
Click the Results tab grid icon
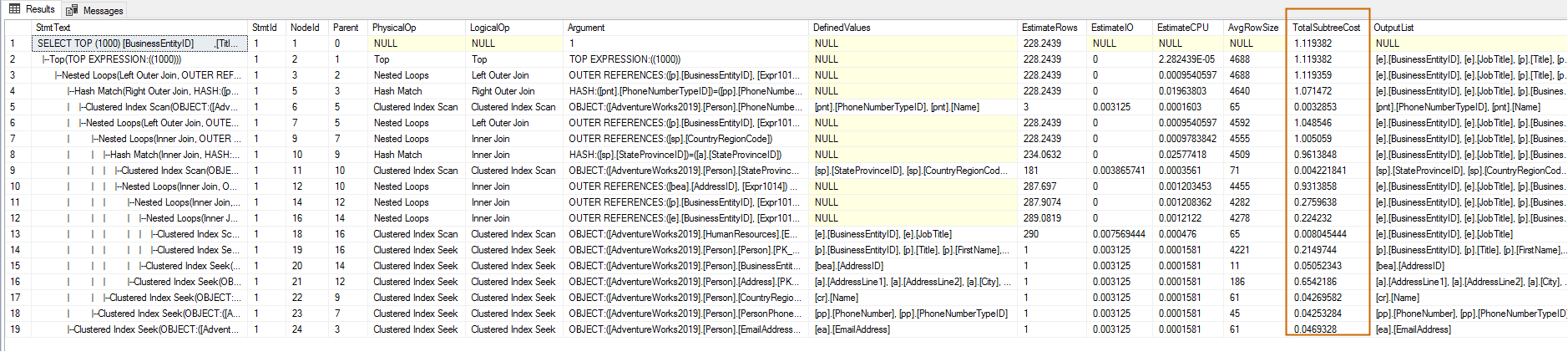(14, 9)
